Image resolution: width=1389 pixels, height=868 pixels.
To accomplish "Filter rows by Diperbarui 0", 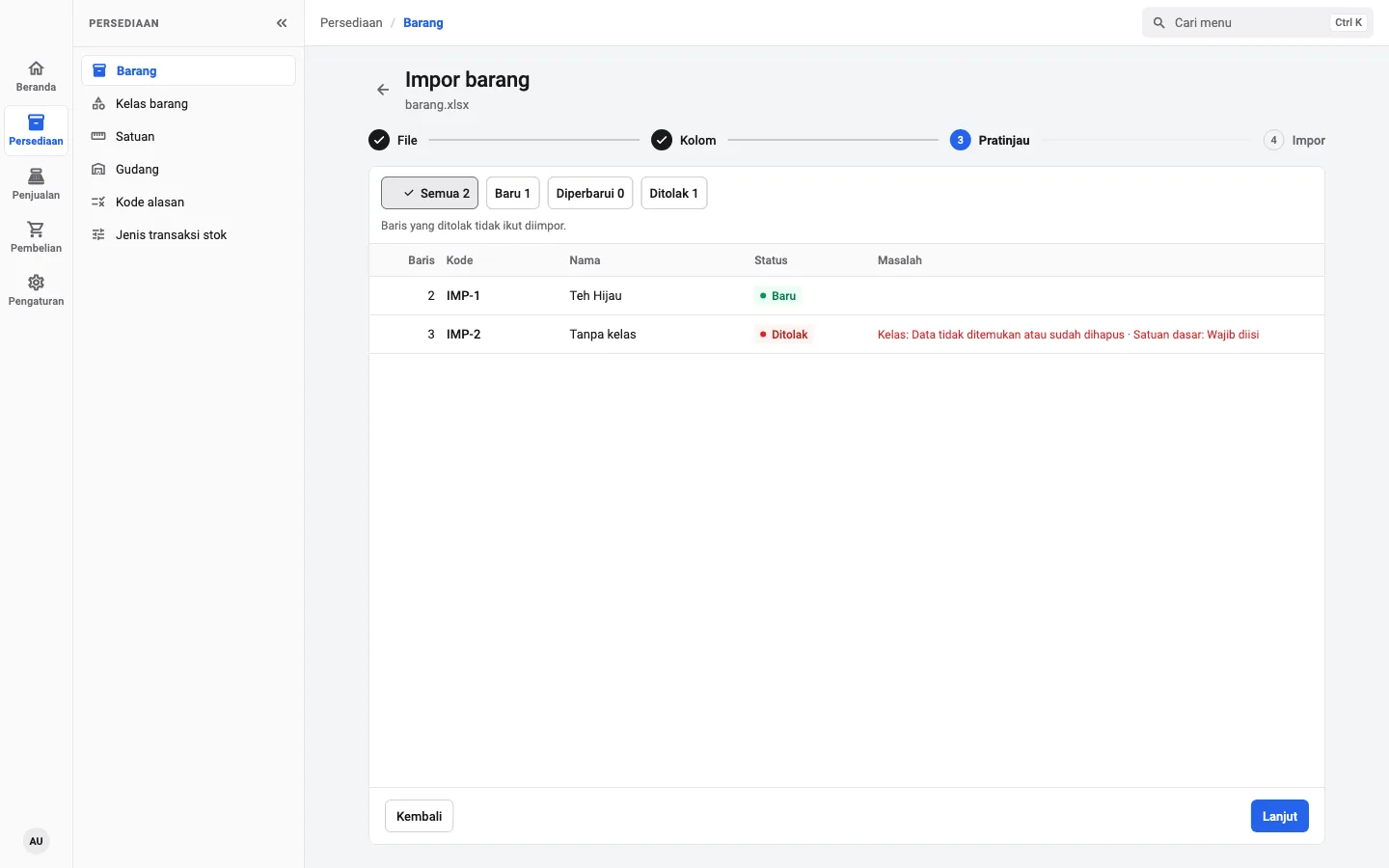I will point(590,193).
